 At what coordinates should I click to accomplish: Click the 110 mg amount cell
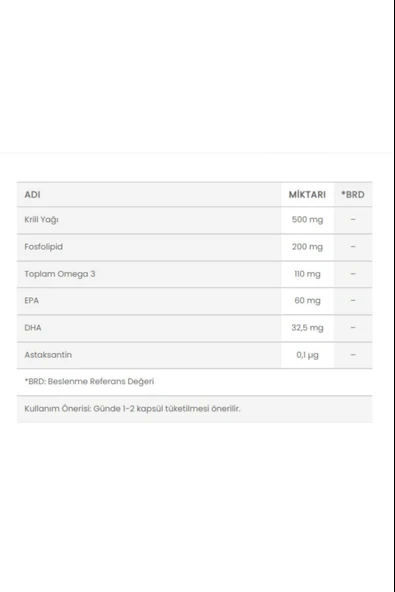[x=307, y=274]
